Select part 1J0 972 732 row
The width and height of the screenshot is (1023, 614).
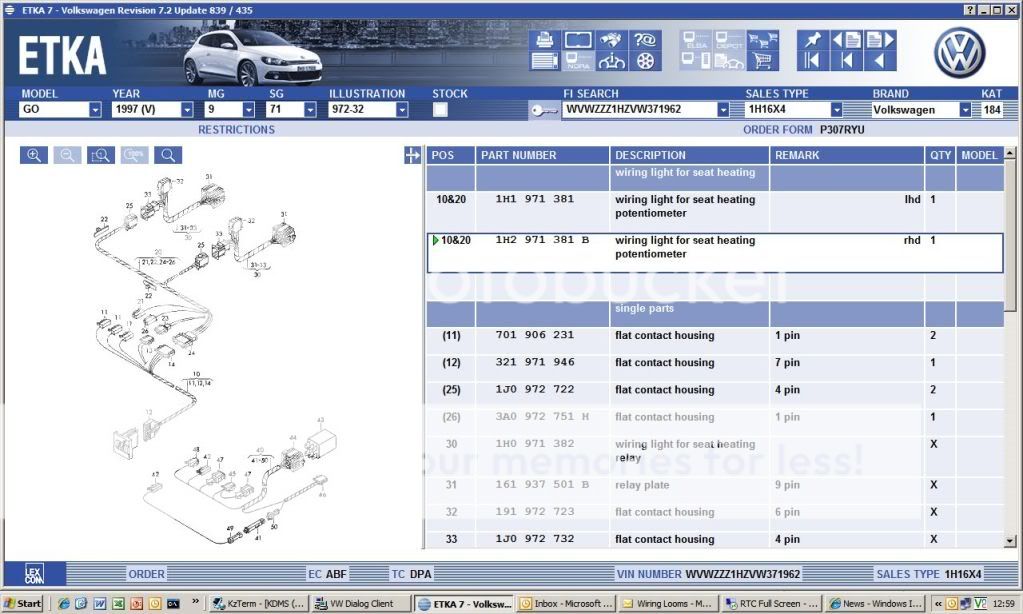pos(715,539)
